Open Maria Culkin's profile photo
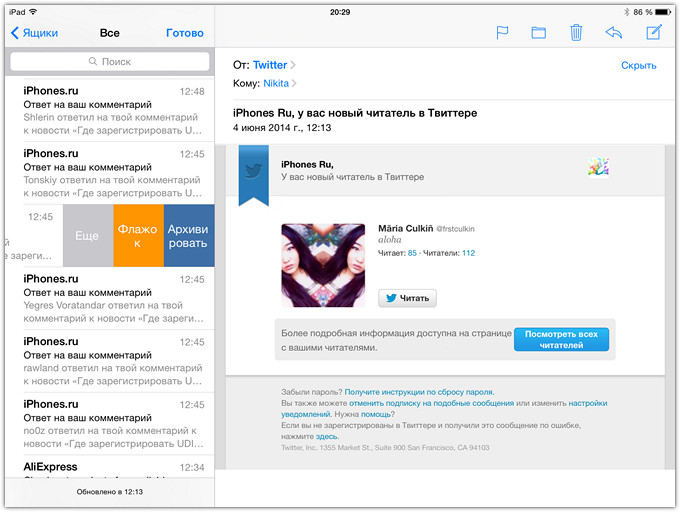Viewport: 680px width, 512px height. pos(323,265)
